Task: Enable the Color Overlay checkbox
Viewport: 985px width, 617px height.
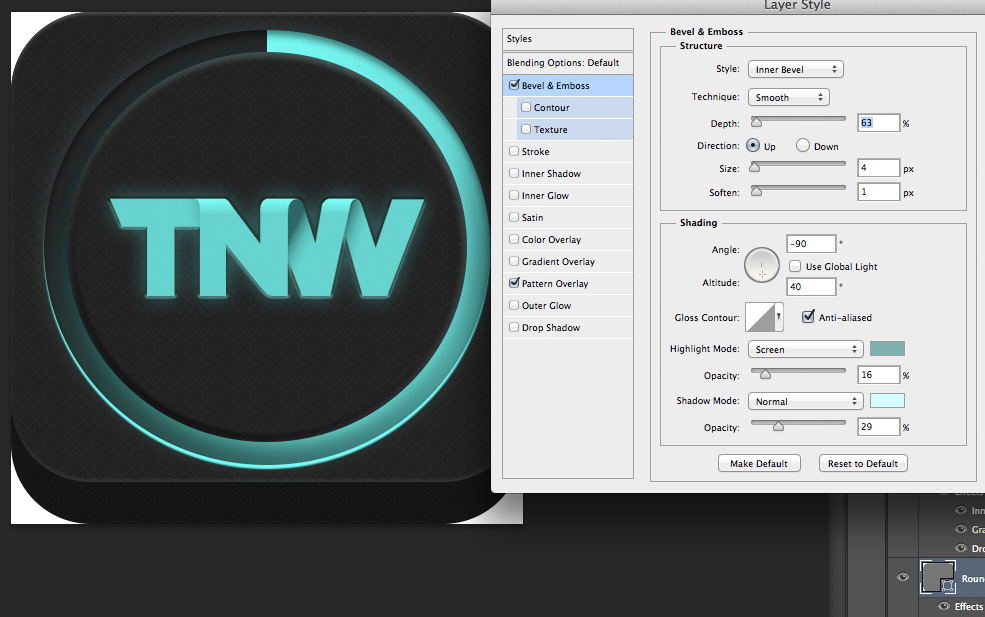Action: click(514, 239)
